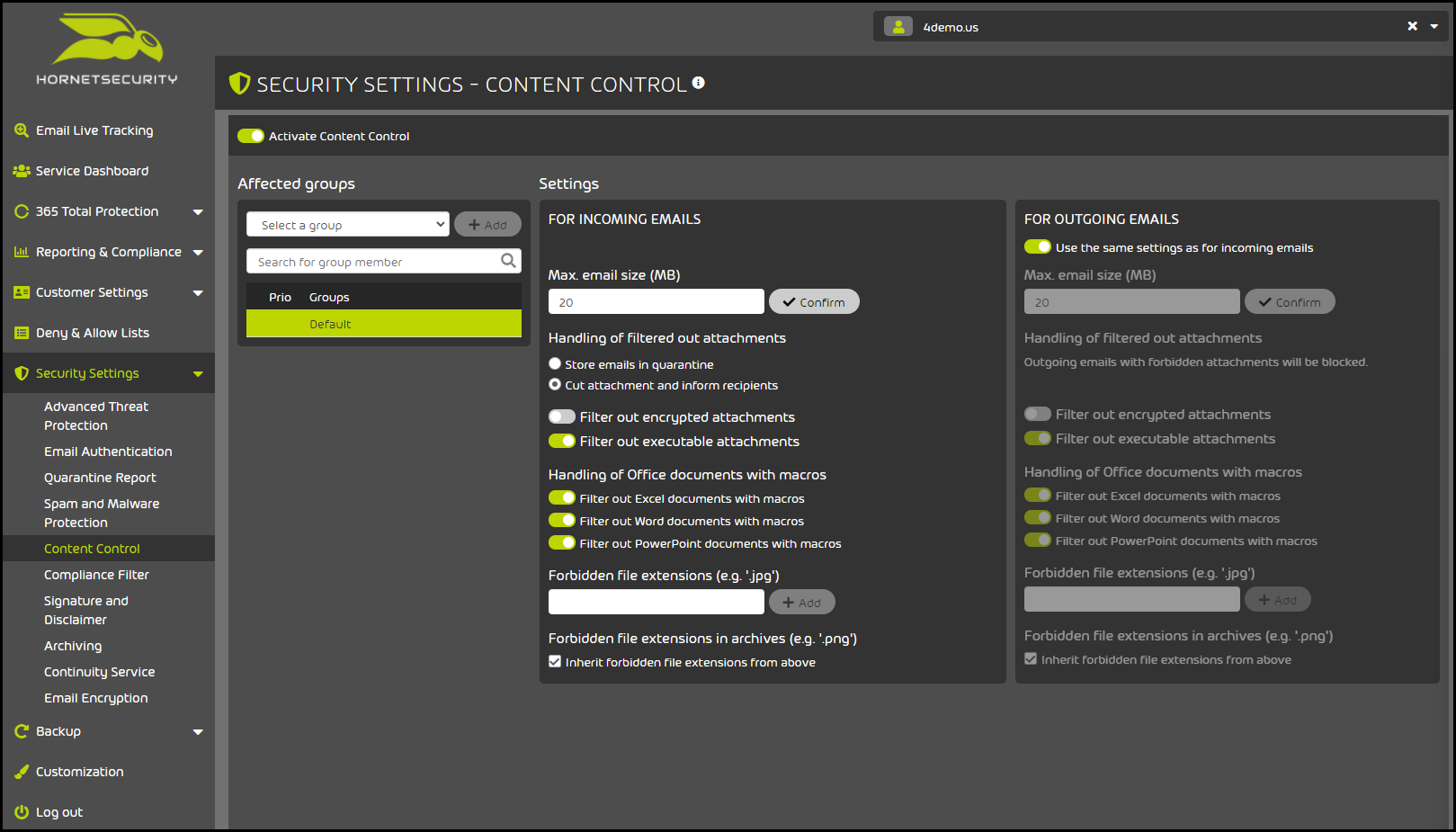Uncheck incoming Inherit forbidden file extensions from above

[555, 661]
